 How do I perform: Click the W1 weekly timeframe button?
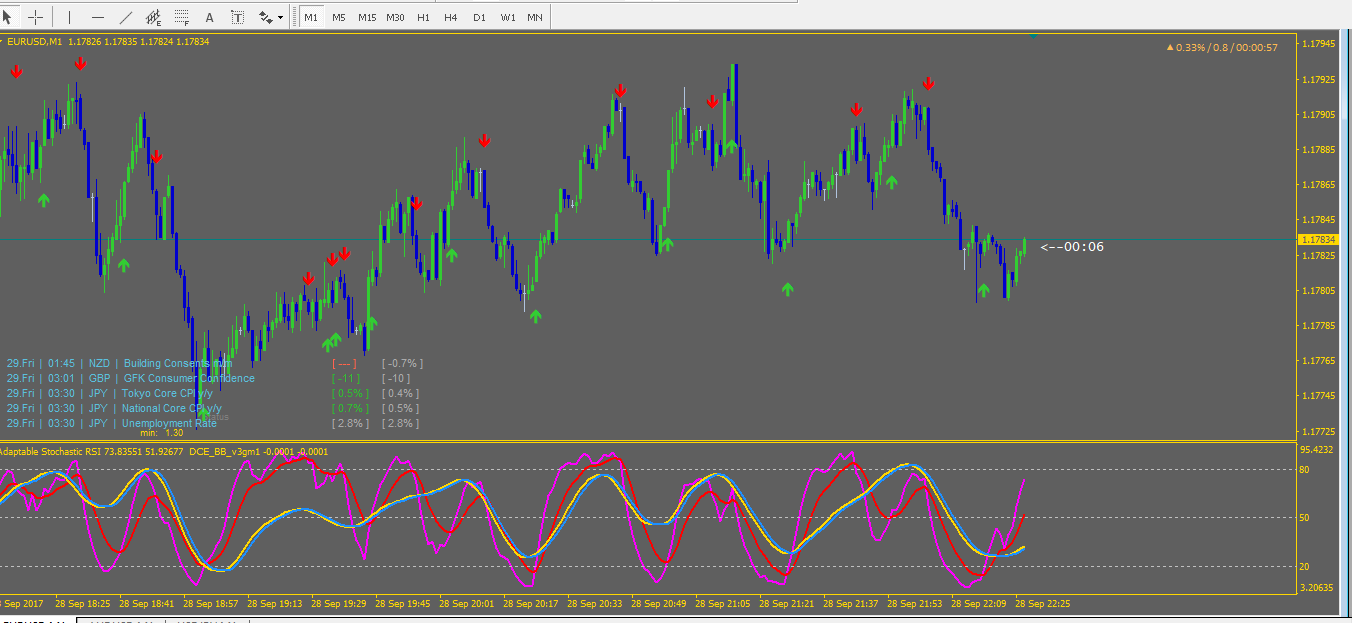point(507,17)
